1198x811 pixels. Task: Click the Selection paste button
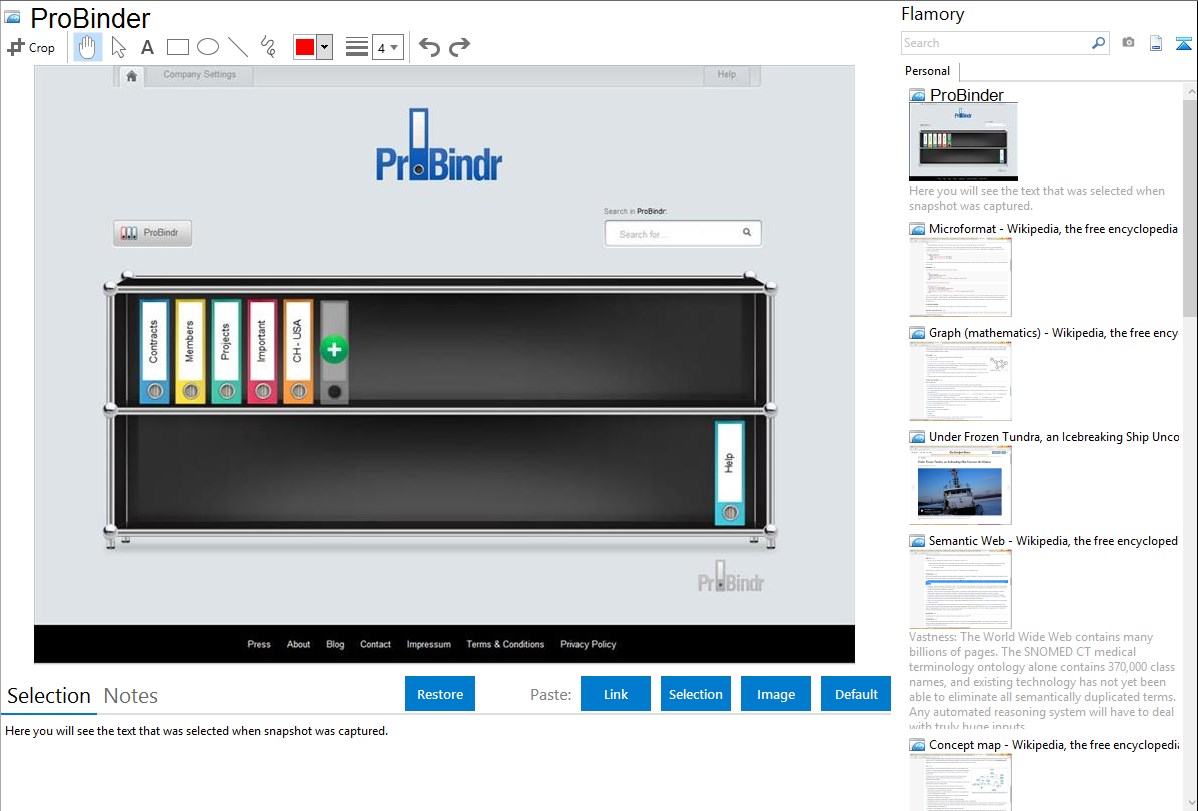click(x=695, y=694)
